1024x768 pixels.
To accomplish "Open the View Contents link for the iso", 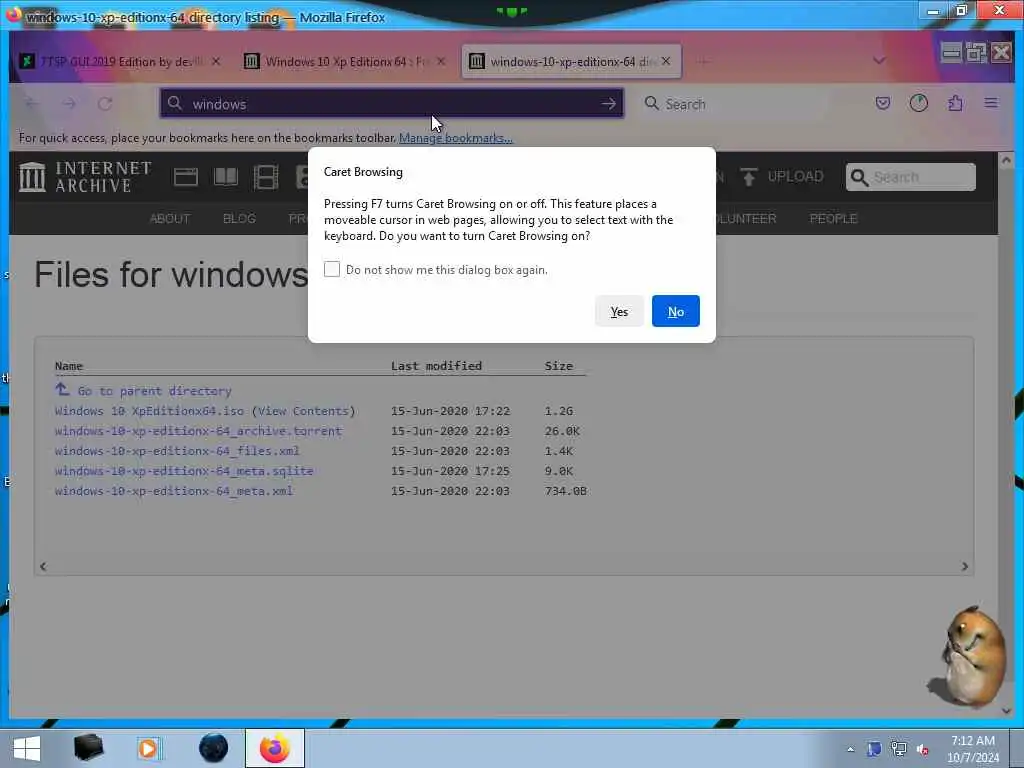I will [306, 411].
